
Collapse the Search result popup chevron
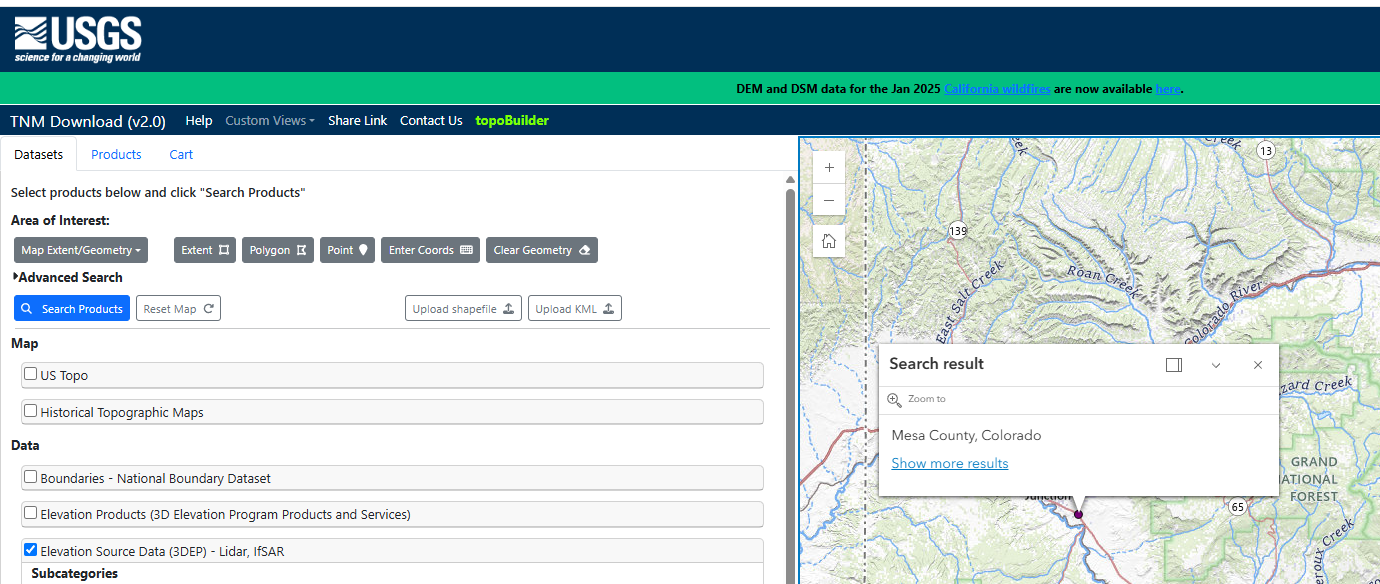[x=1216, y=365]
